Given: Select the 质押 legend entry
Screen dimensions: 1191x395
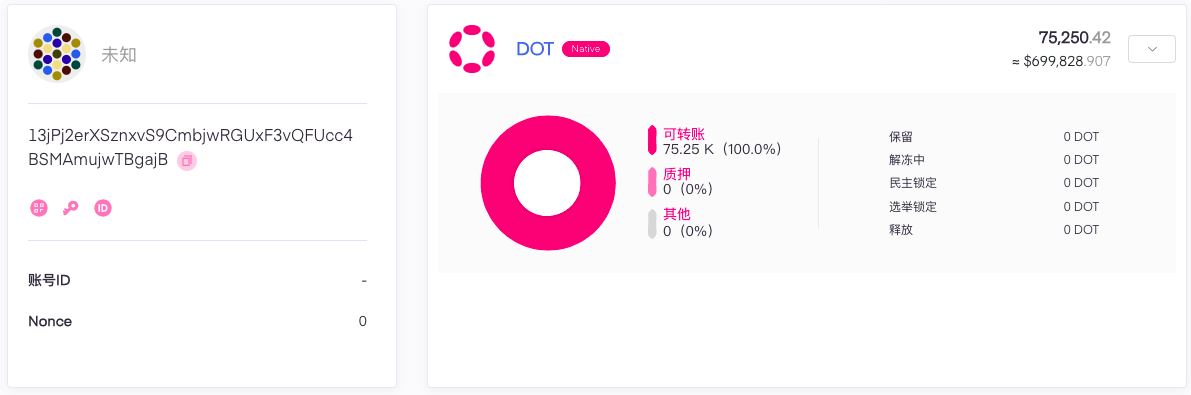Looking at the screenshot, I should coord(680,182).
